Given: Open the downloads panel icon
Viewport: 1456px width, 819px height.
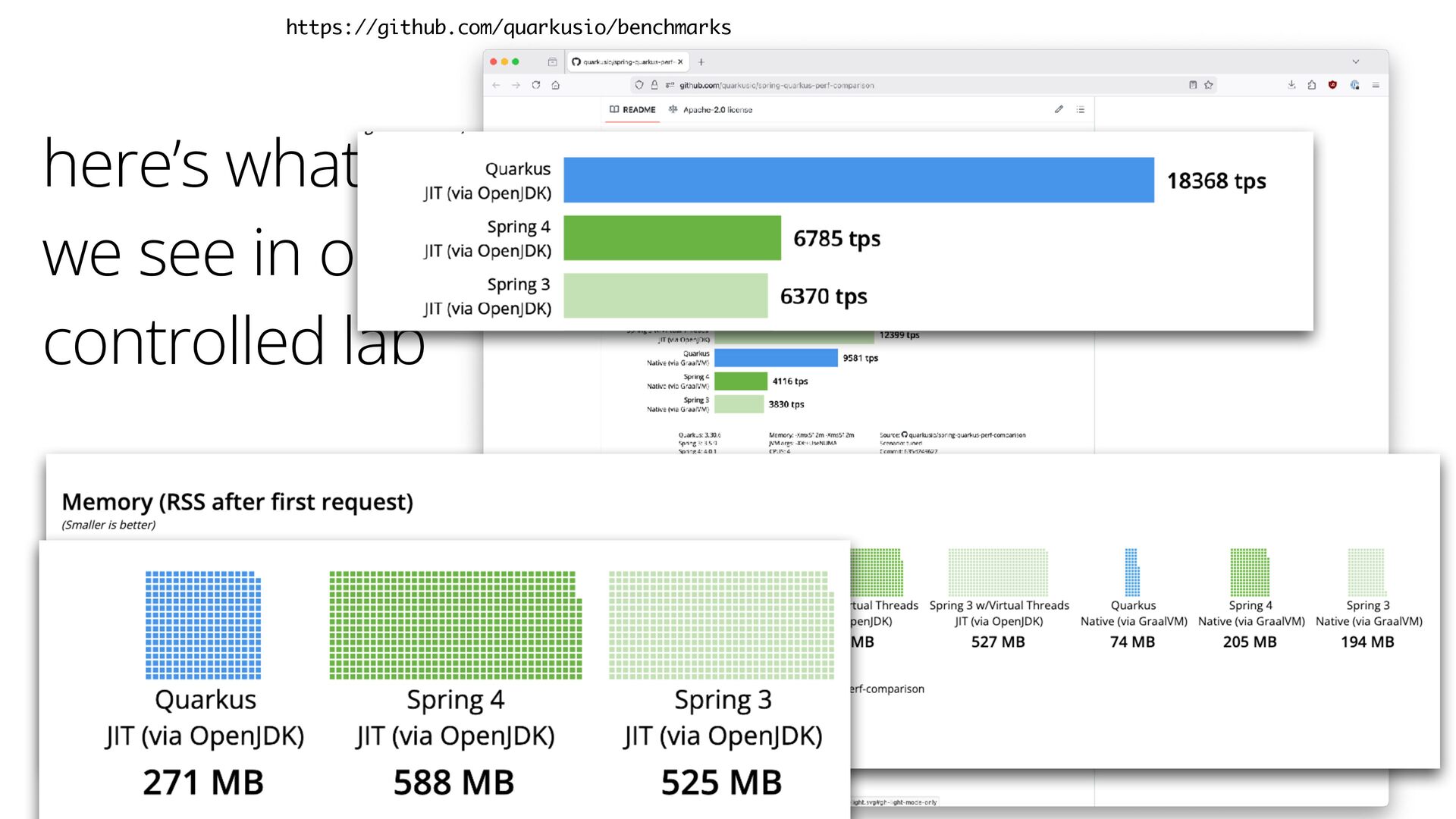Looking at the screenshot, I should [x=1291, y=85].
